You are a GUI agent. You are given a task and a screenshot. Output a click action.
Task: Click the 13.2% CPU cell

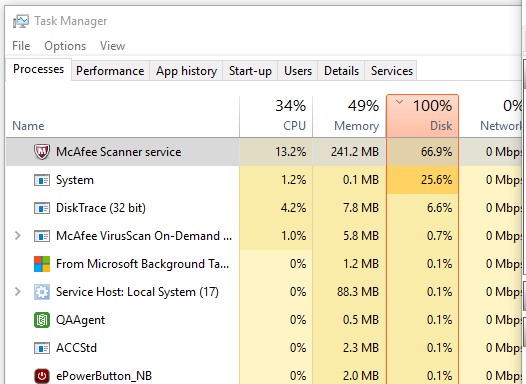pyautogui.click(x=276, y=152)
